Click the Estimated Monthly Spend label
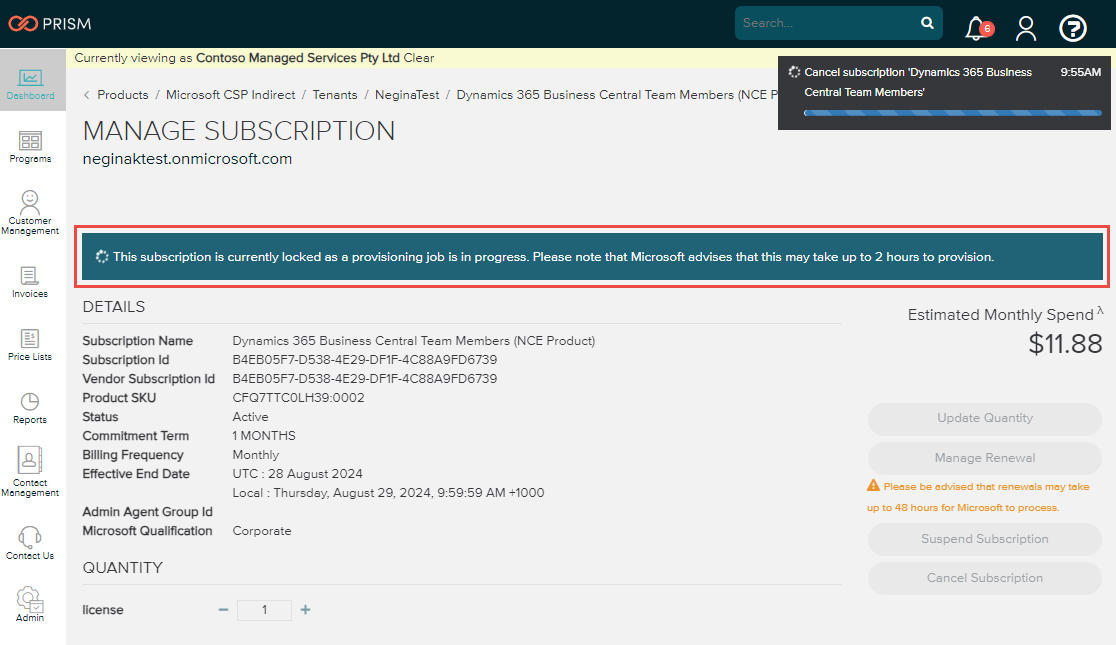Image resolution: width=1116 pixels, height=645 pixels. (1000, 315)
